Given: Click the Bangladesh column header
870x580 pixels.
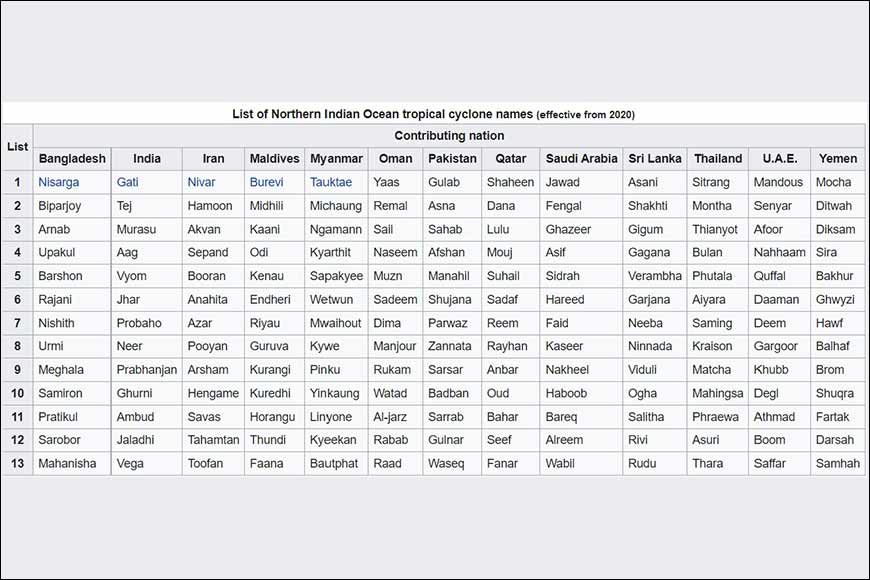Looking at the screenshot, I should coord(72,158).
